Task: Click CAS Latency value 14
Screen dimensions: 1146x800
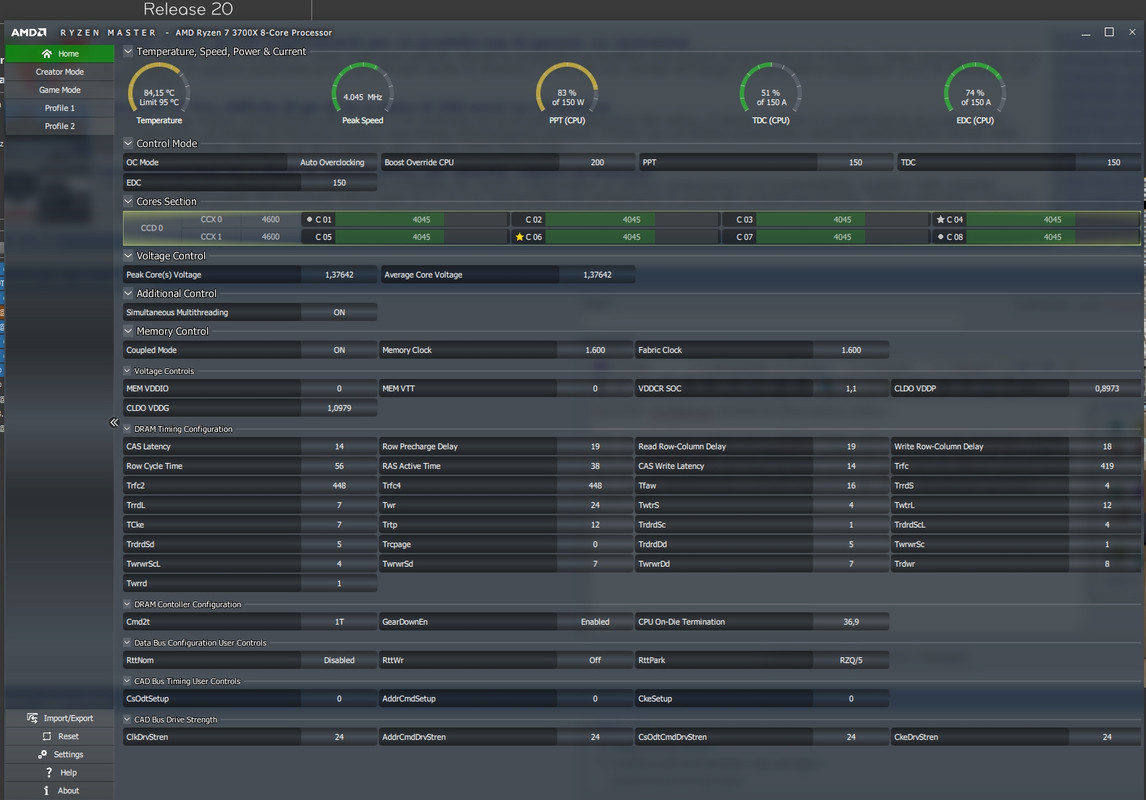Action: [x=339, y=446]
